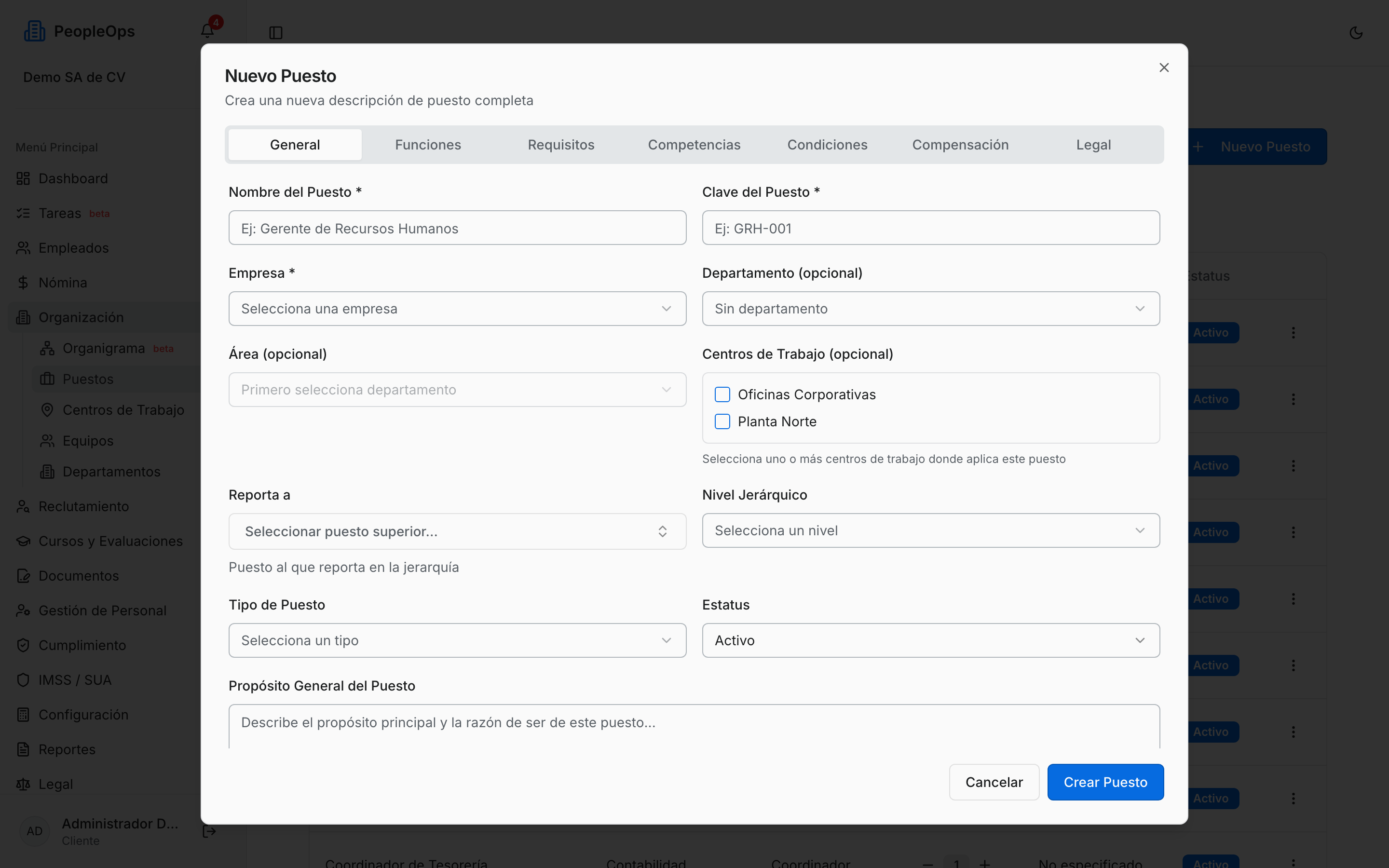Open the Tipo de Puesto dropdown
This screenshot has height=868, width=1389.
click(457, 641)
